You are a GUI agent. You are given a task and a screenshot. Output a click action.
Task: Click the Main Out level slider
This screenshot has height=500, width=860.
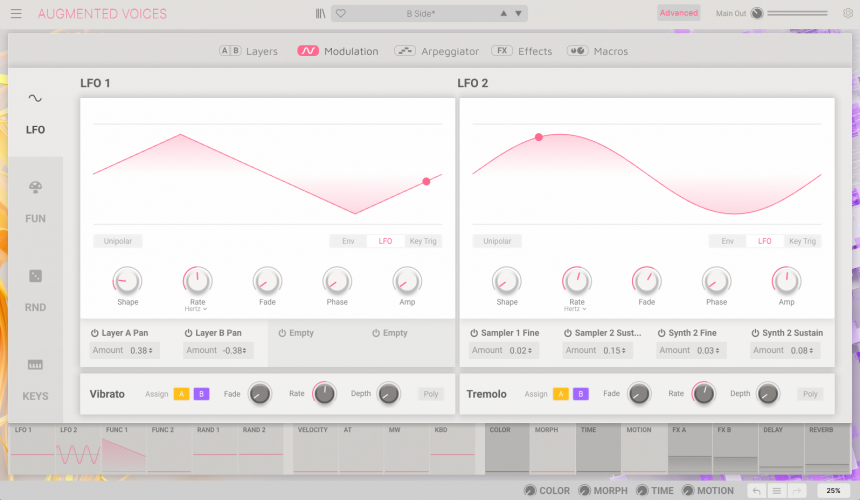[797, 13]
